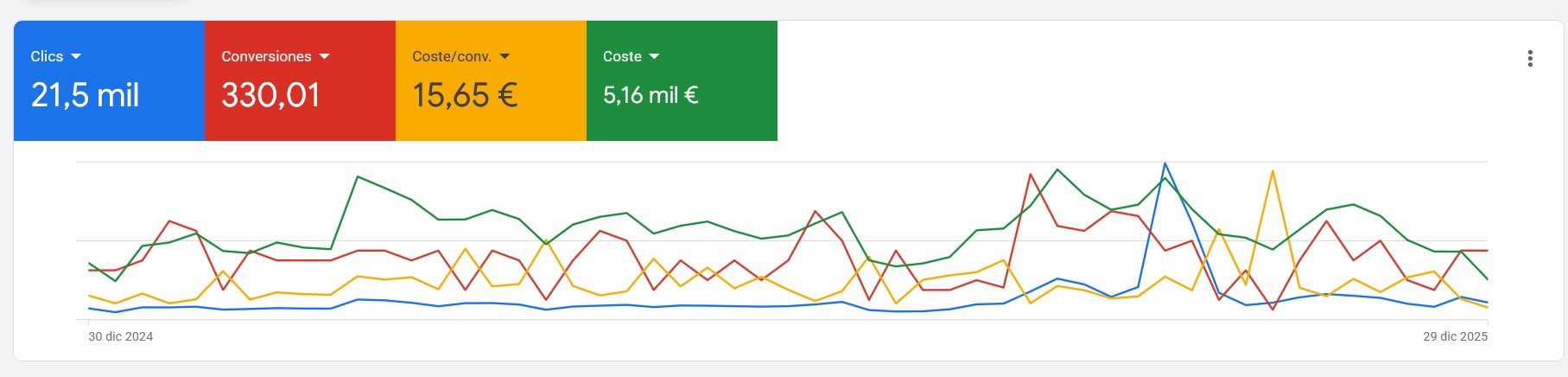The height and width of the screenshot is (377, 1568).
Task: Click the 21,5 mil clicks value
Action: [x=85, y=95]
